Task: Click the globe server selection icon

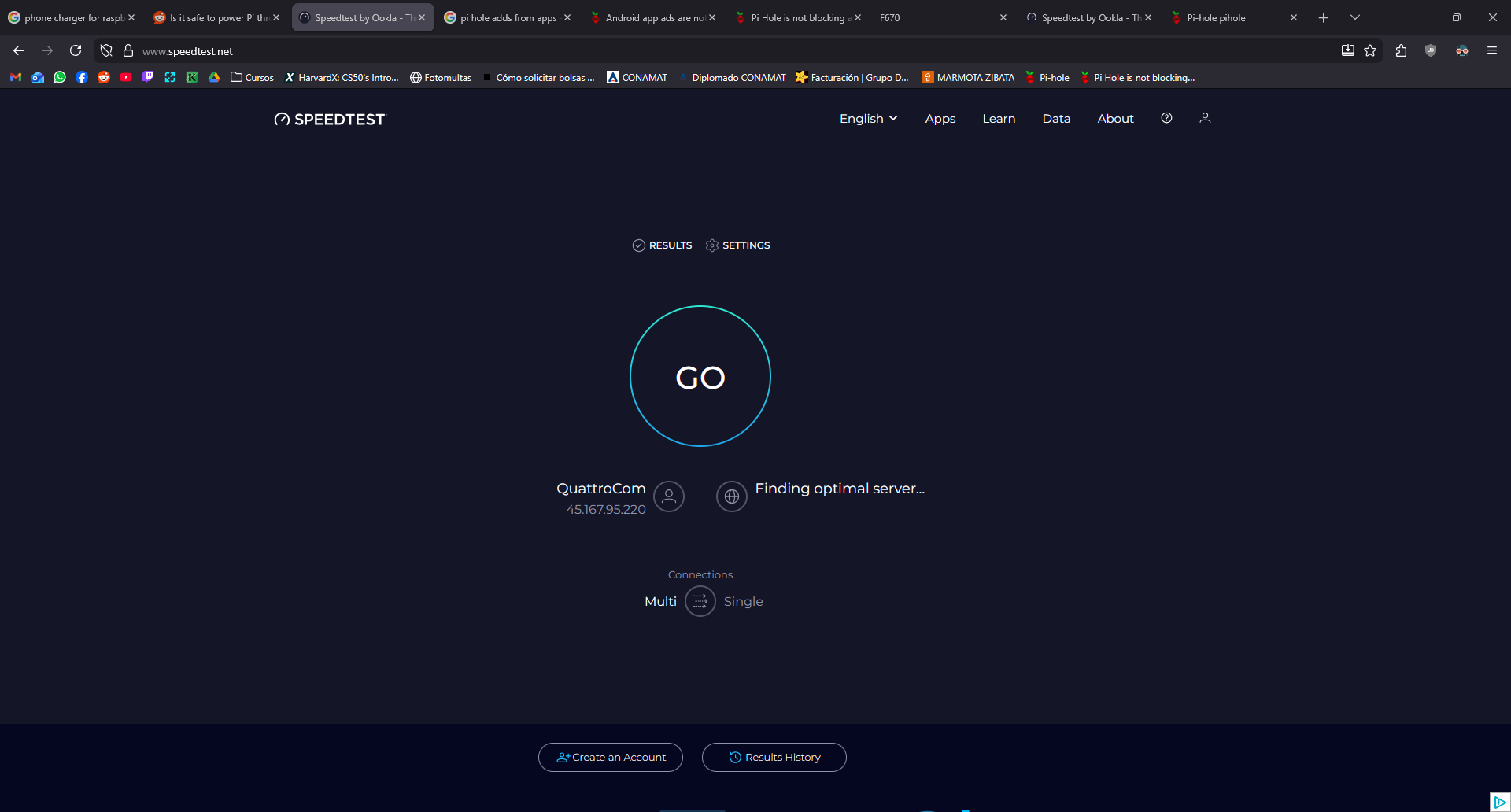Action: point(731,496)
